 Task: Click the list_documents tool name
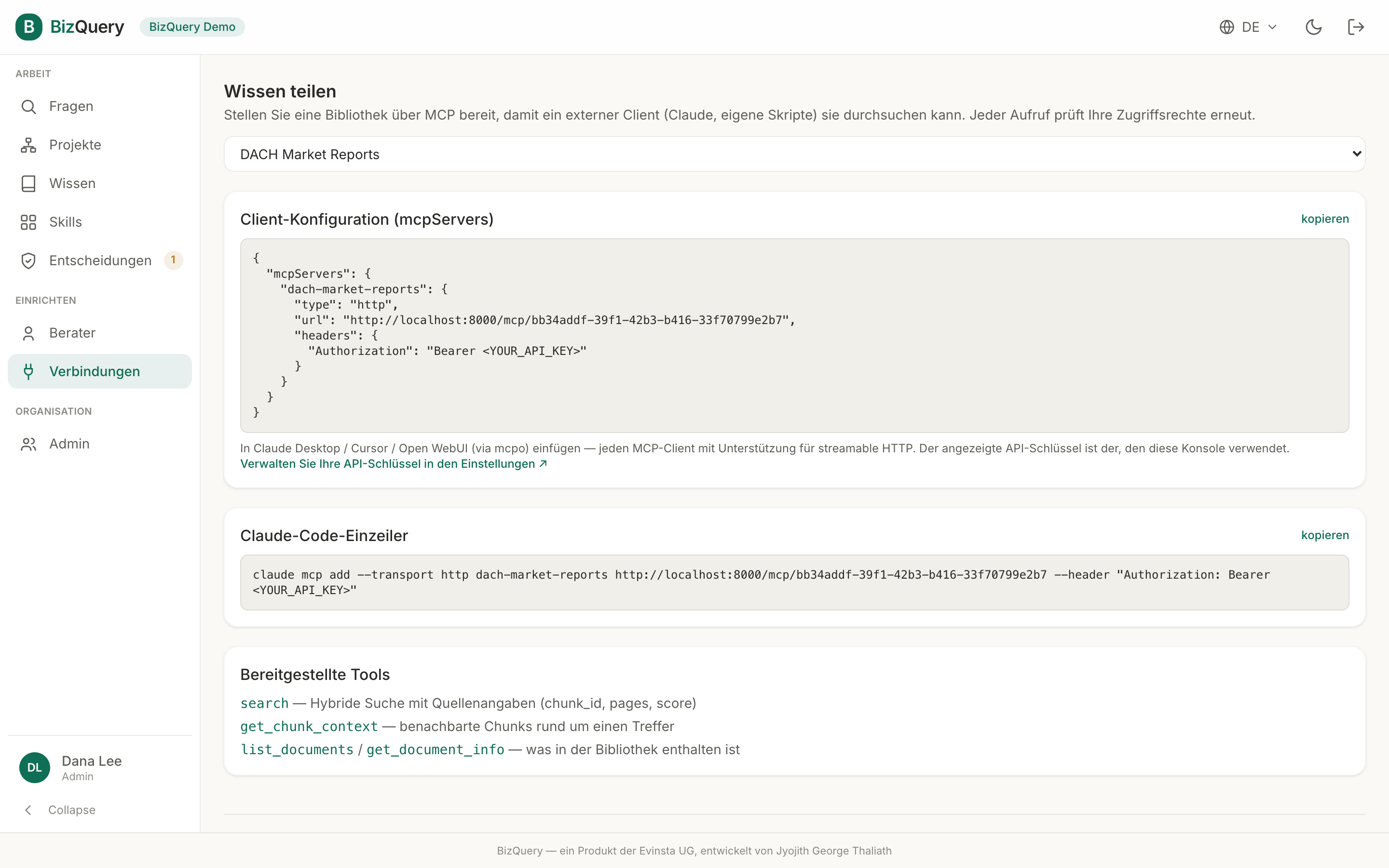pyautogui.click(x=297, y=750)
